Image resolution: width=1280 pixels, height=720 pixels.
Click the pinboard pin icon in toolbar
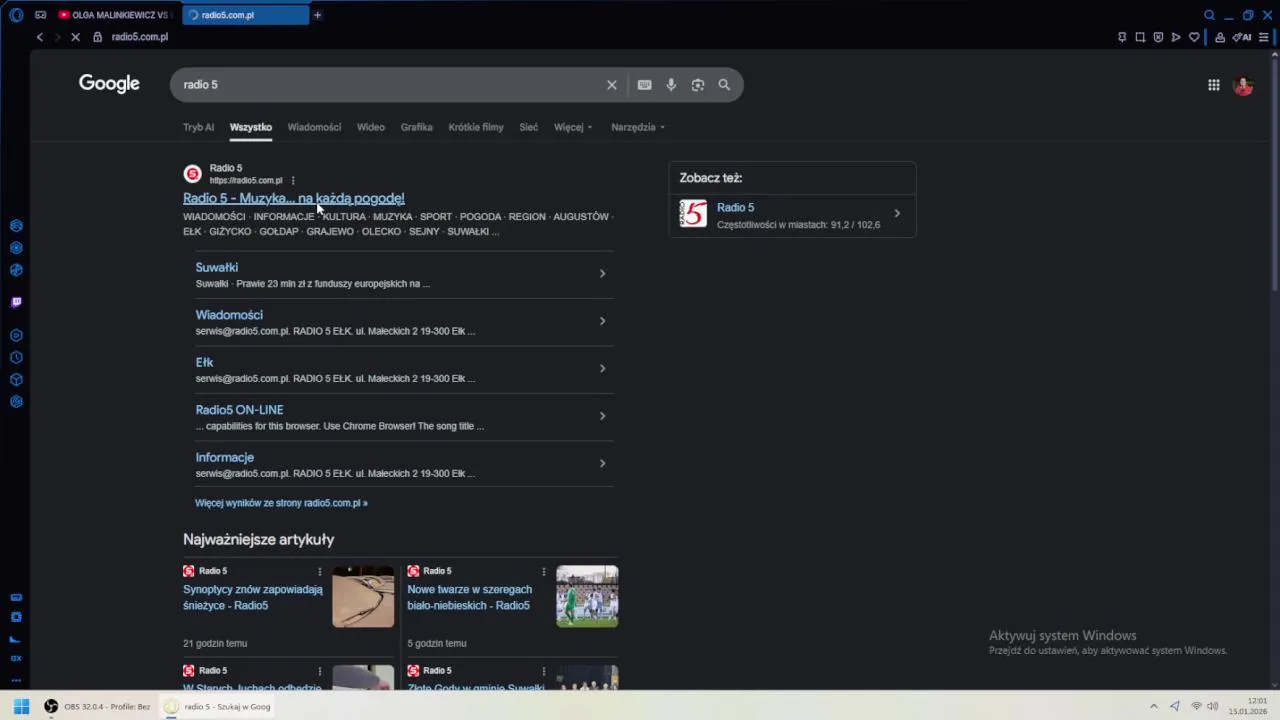(x=1122, y=37)
